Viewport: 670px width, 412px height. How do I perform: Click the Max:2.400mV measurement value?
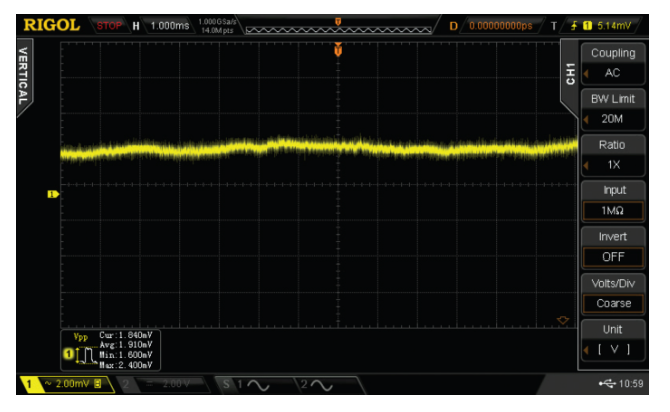(126, 365)
